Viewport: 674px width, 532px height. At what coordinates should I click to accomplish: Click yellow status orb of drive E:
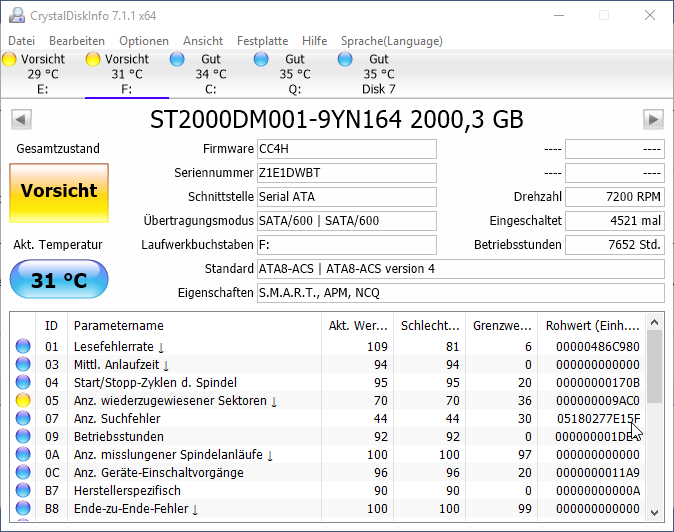(9, 59)
